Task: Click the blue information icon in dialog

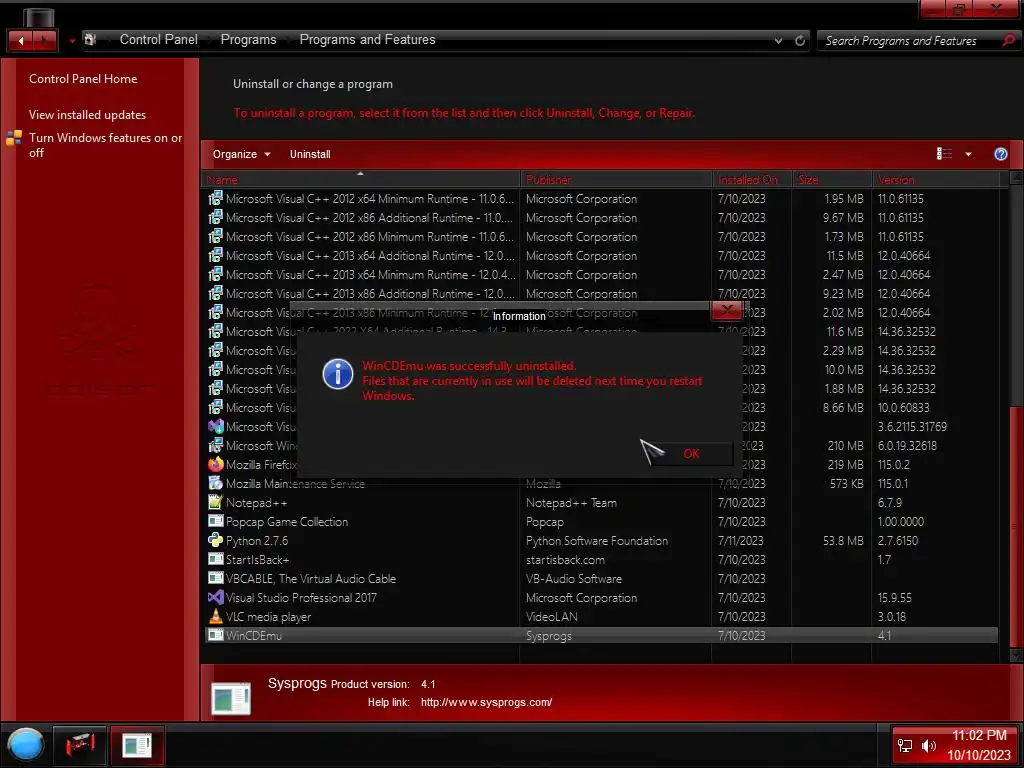Action: pos(338,374)
